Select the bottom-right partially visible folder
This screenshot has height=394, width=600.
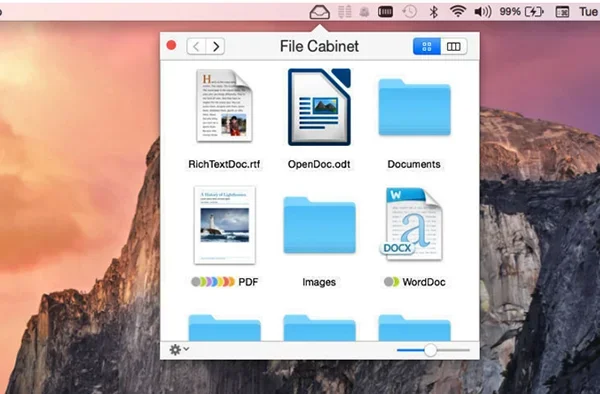414,327
